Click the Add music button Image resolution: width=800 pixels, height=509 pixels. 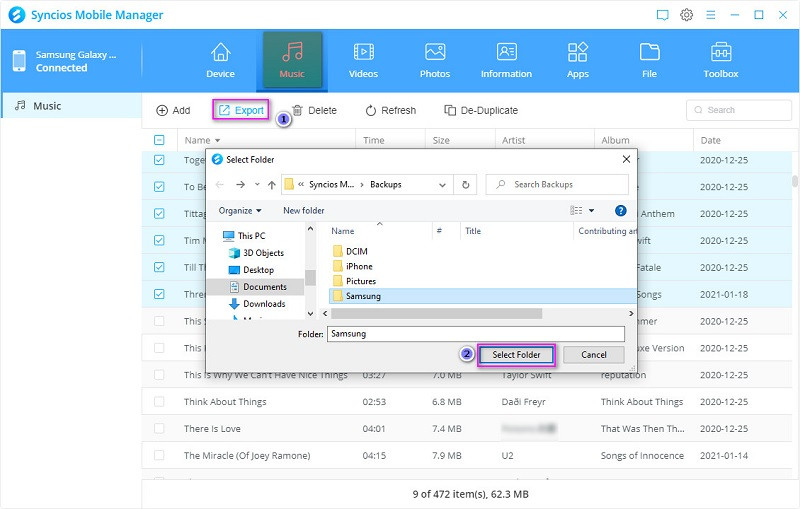click(173, 110)
